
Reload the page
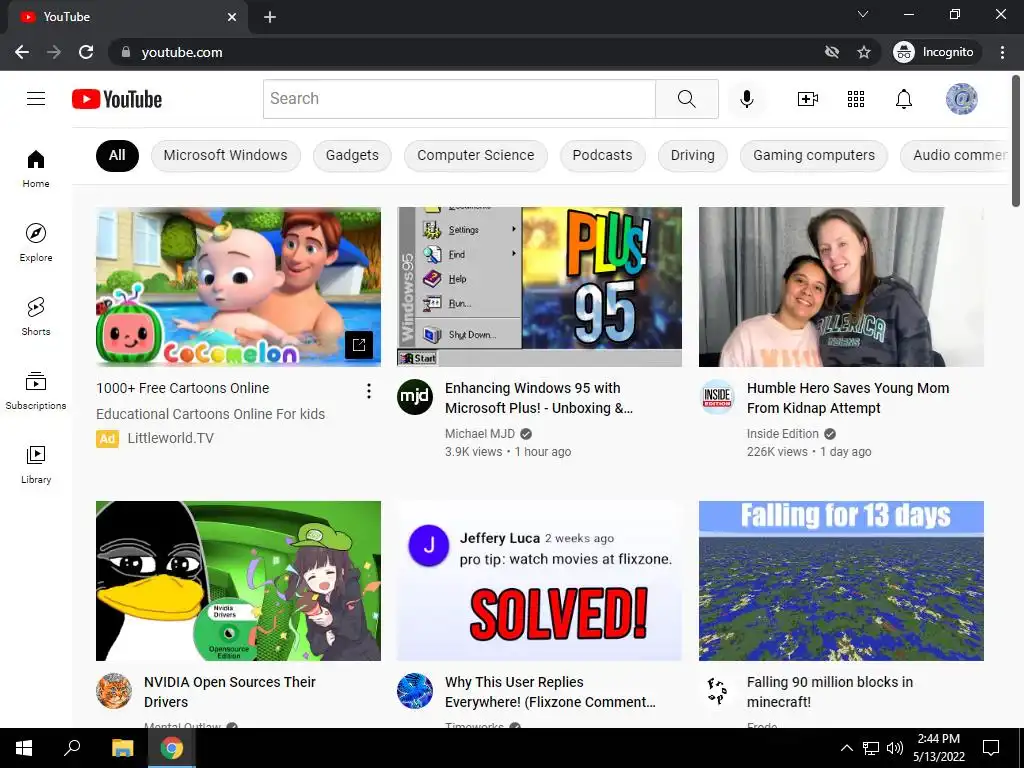coord(86,52)
